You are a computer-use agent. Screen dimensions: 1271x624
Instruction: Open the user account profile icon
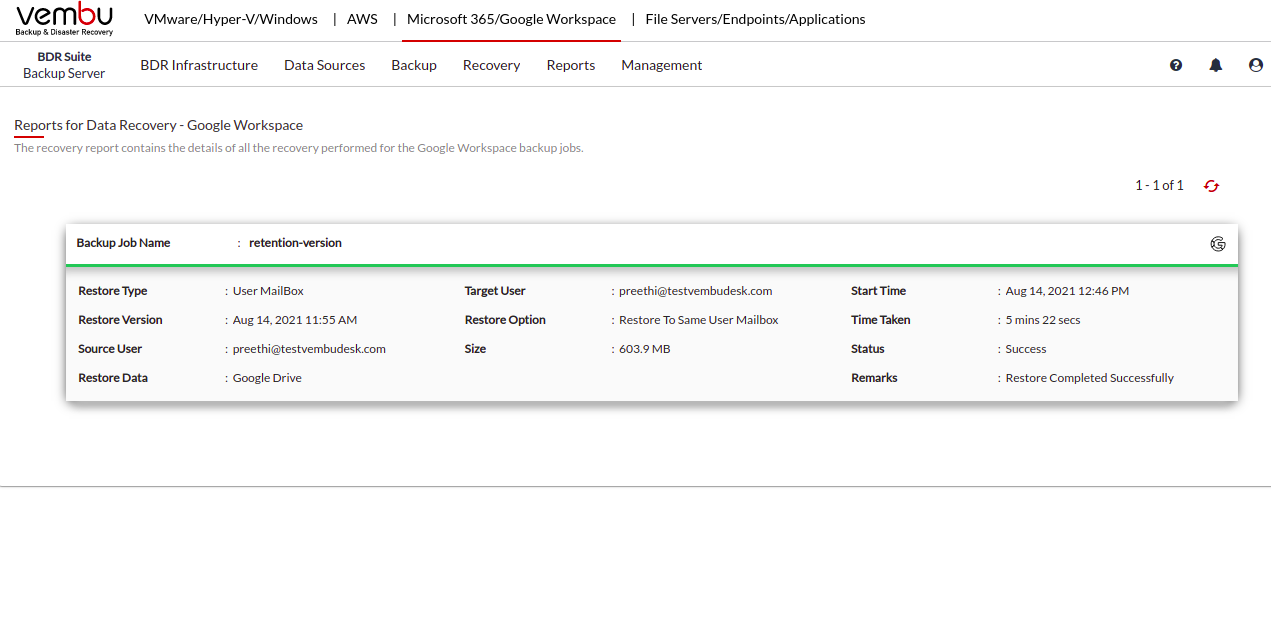pyautogui.click(x=1256, y=65)
